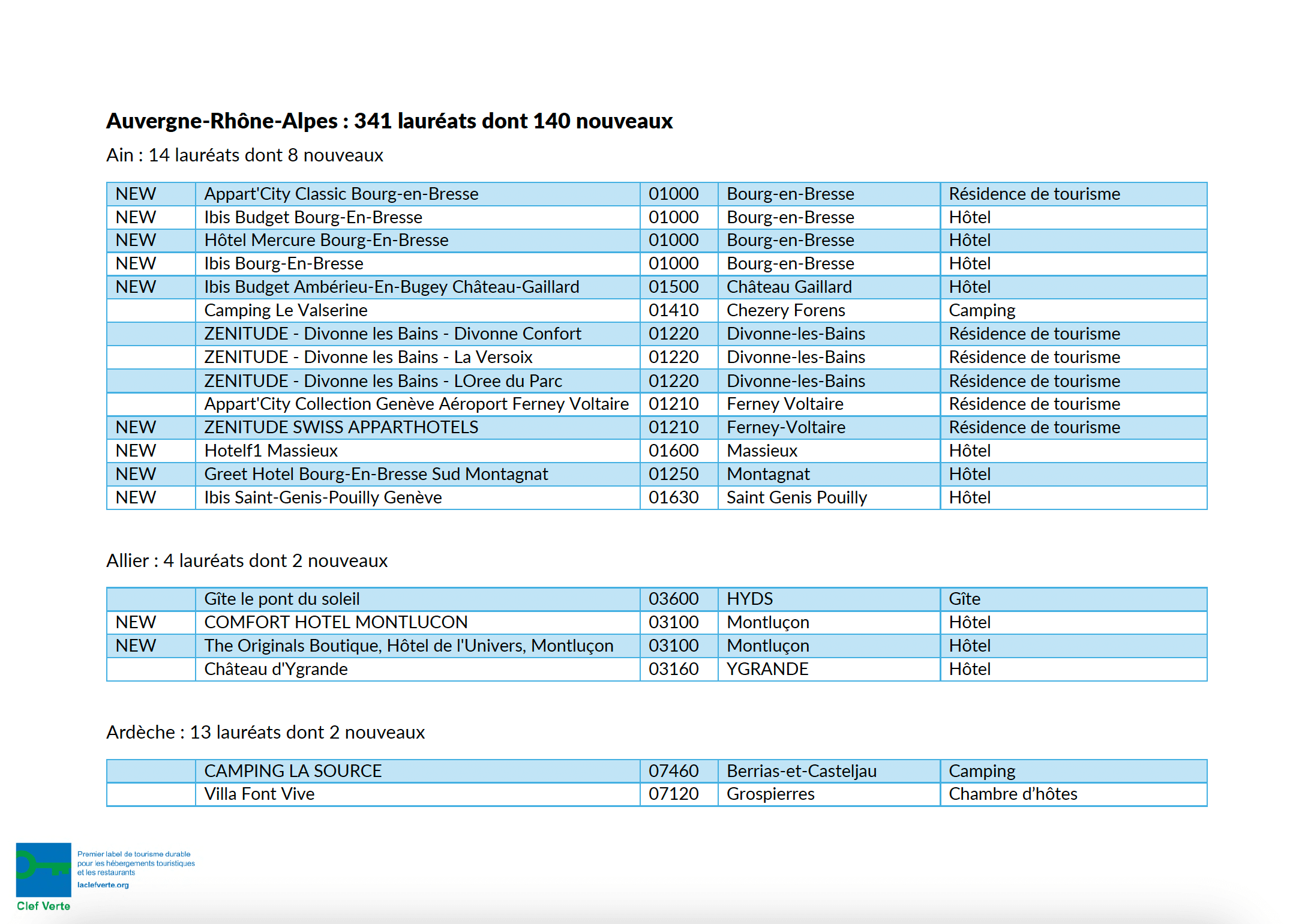Click HYDS city cell
The width and height of the screenshot is (1308, 924).
[x=829, y=599]
